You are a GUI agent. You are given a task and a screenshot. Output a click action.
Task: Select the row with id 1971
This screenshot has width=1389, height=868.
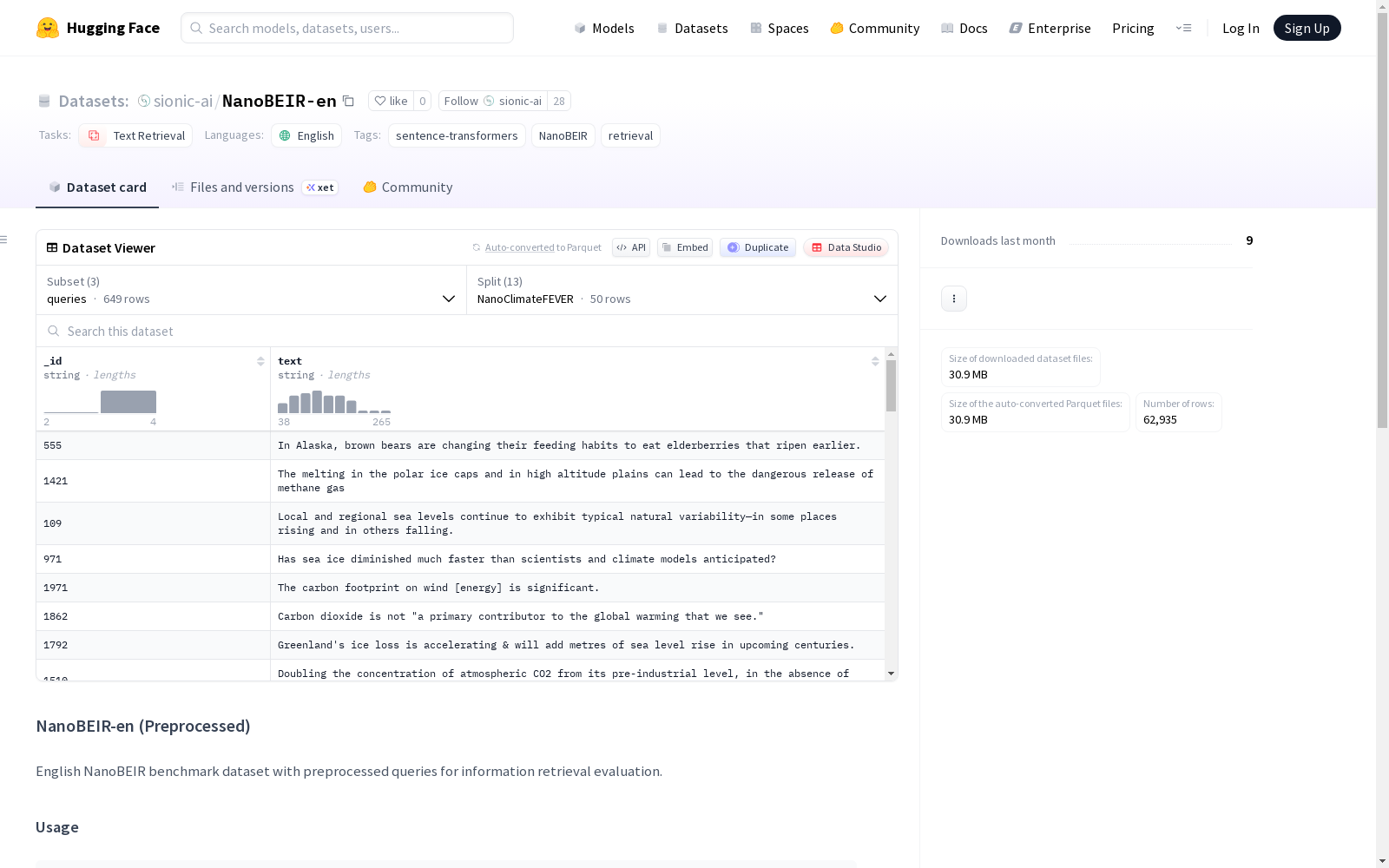[460, 588]
